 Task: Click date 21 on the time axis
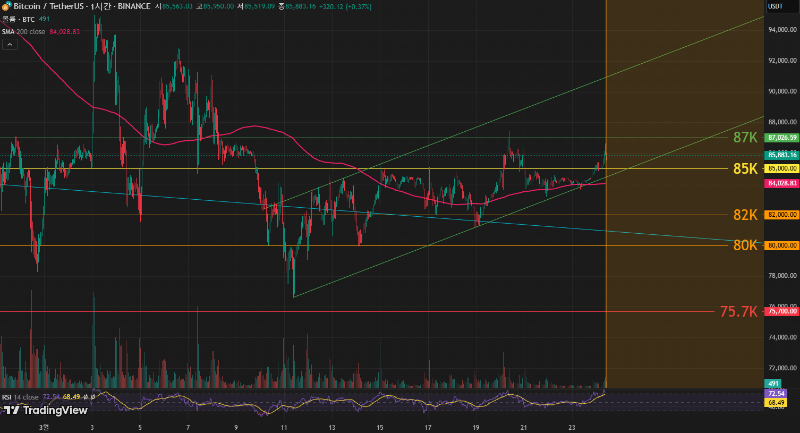pyautogui.click(x=523, y=426)
